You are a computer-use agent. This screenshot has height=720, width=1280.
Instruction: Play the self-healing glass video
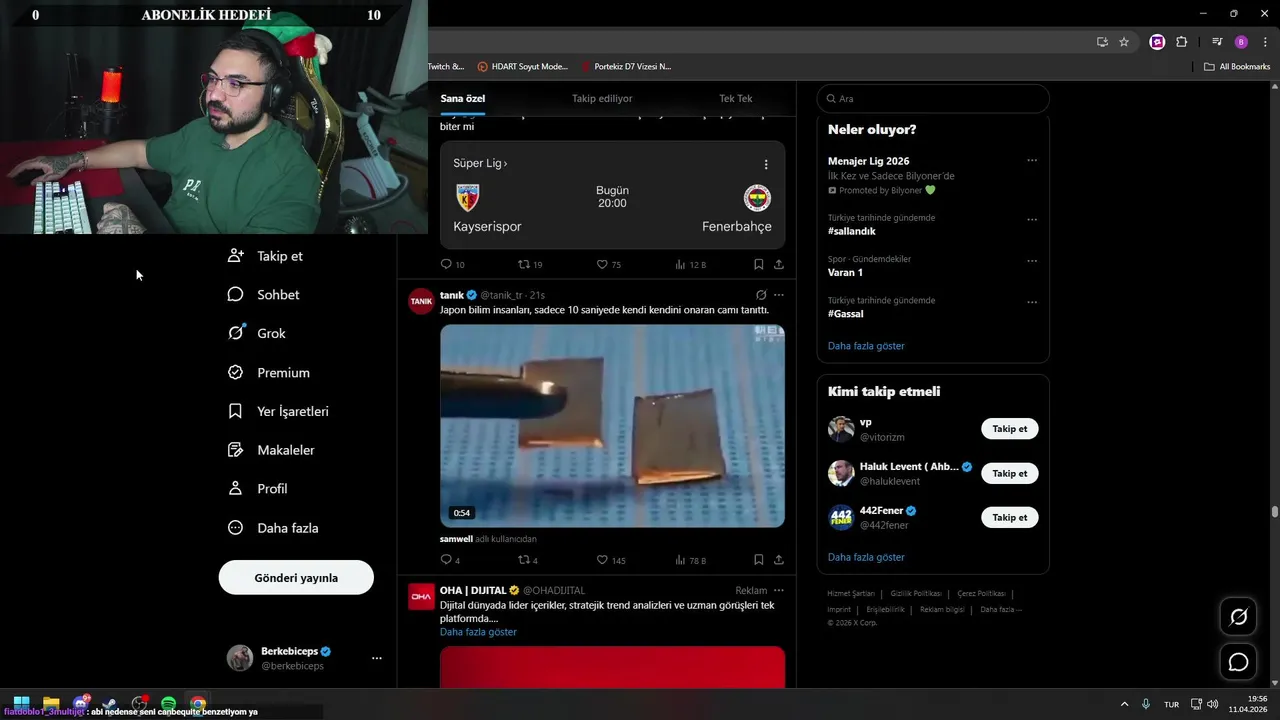[x=612, y=425]
